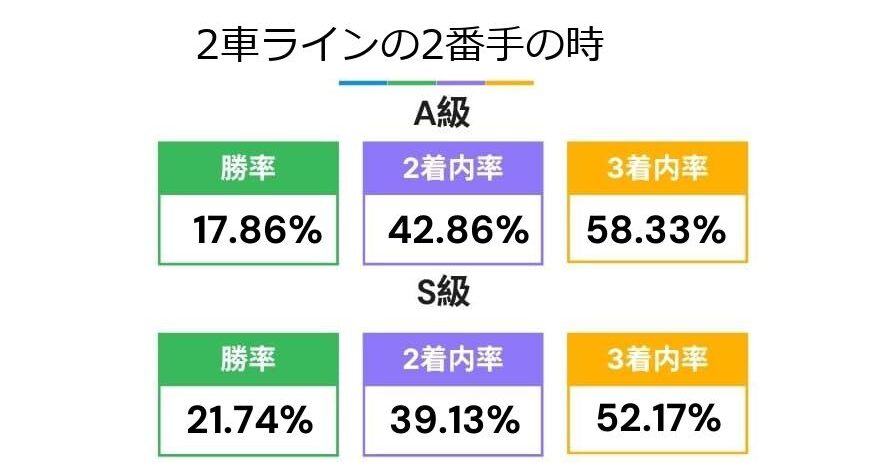Image resolution: width=875 pixels, height=470 pixels.
Task: Click the green 勝率 header under S級
Action: pyautogui.click(x=248, y=359)
